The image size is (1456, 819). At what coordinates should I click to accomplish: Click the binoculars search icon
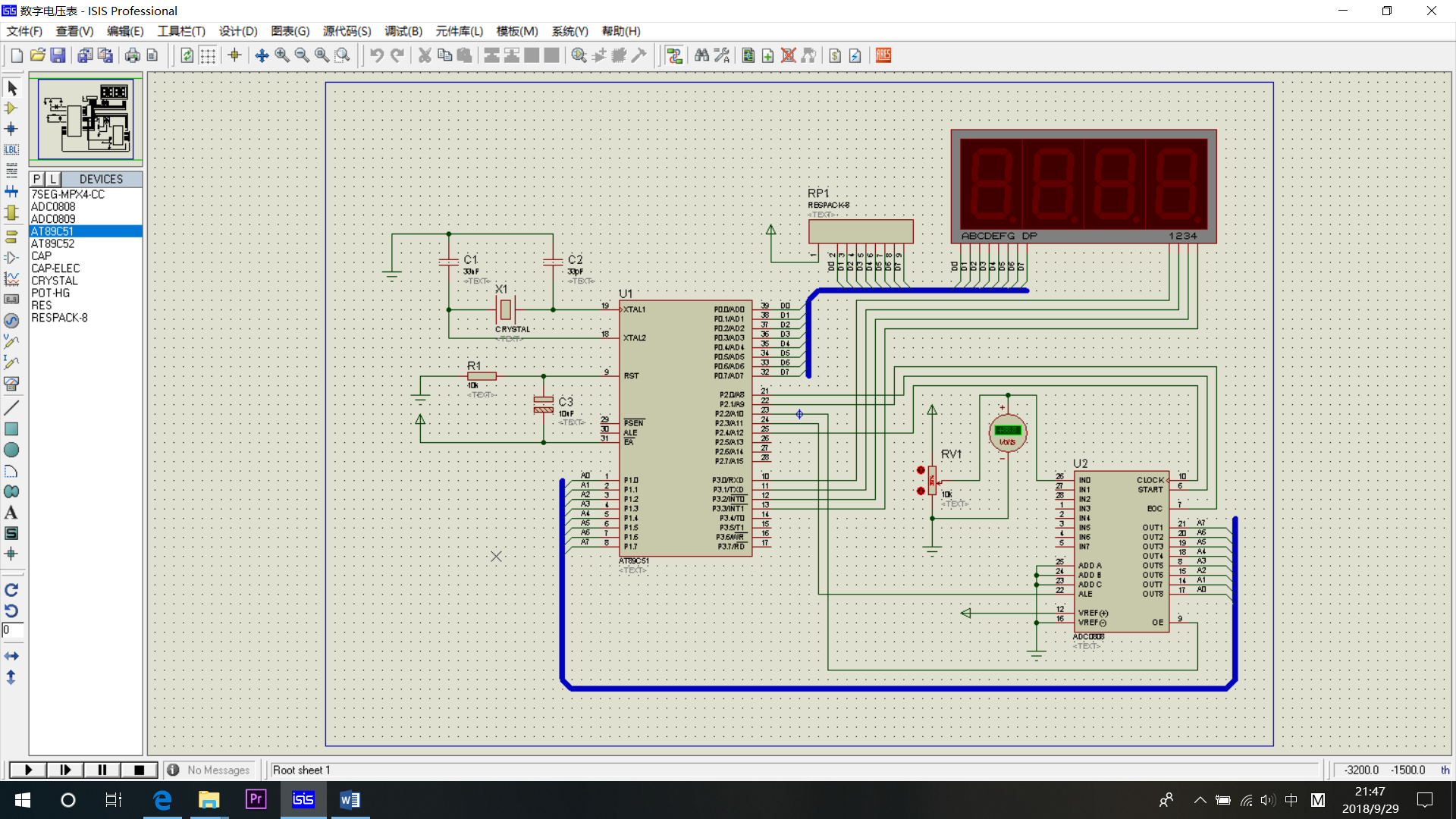pos(701,55)
